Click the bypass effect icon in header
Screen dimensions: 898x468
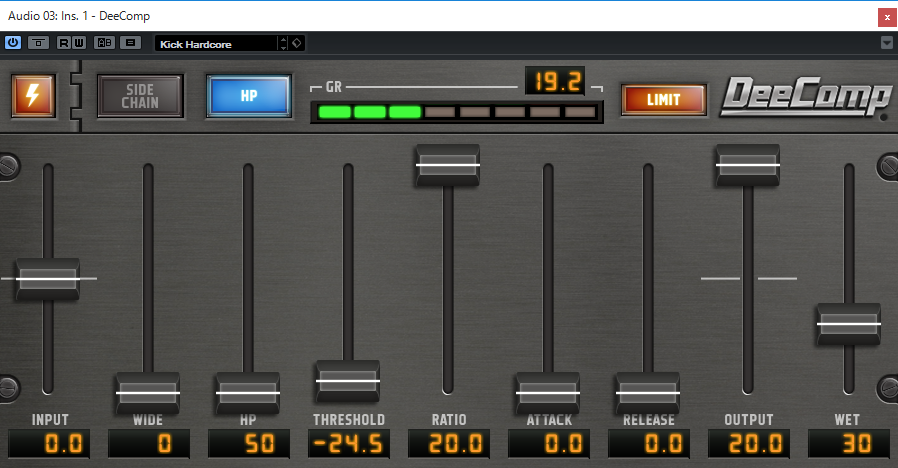(x=38, y=43)
